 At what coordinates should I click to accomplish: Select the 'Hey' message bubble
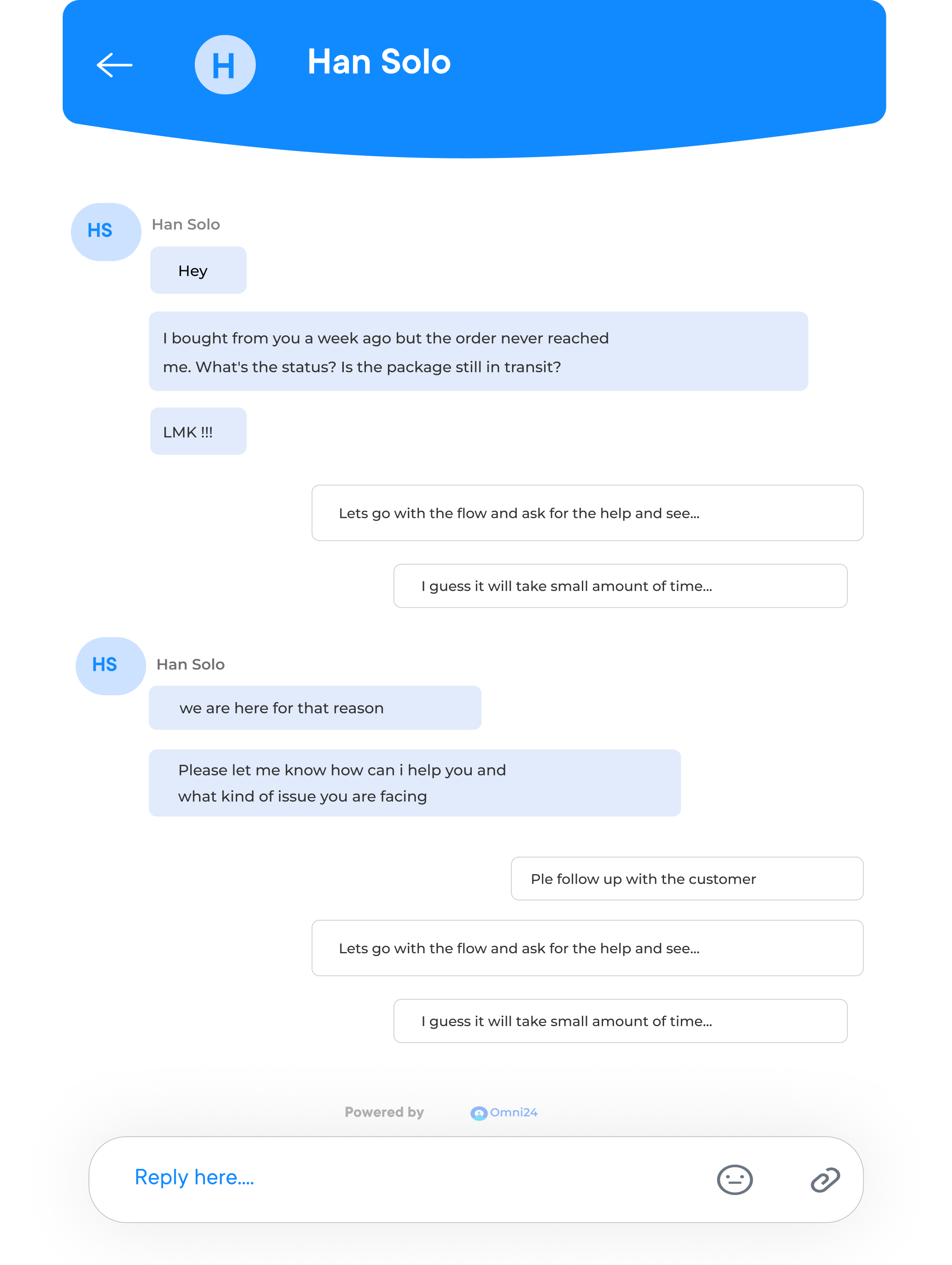198,270
